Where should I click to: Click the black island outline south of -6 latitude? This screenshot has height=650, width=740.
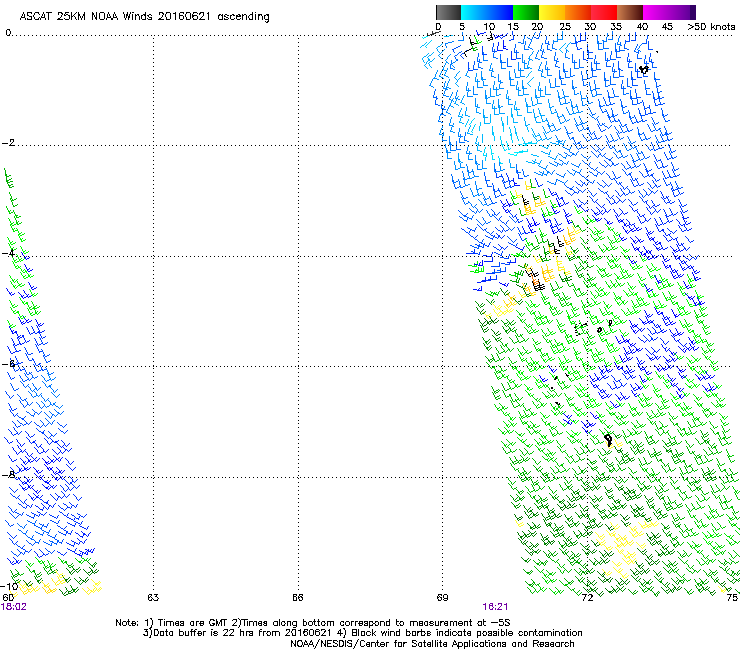(608, 440)
